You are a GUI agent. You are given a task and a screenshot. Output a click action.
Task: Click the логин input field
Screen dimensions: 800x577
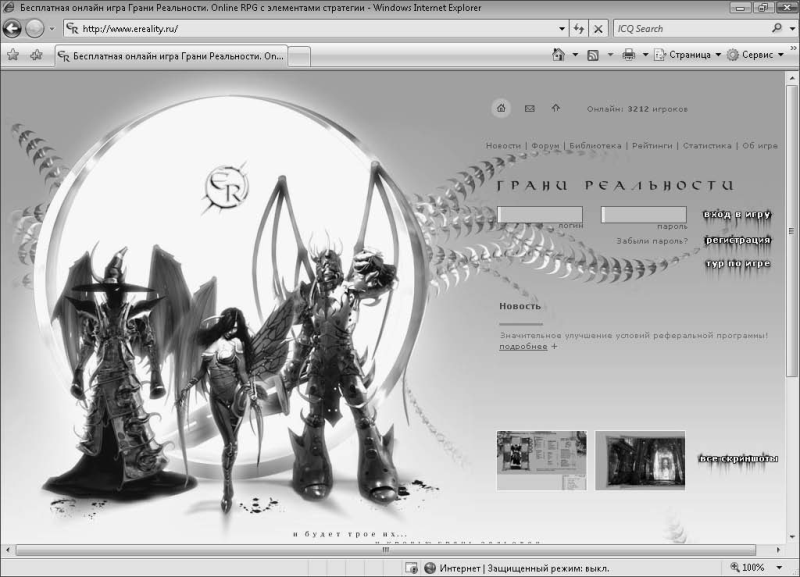[540, 214]
